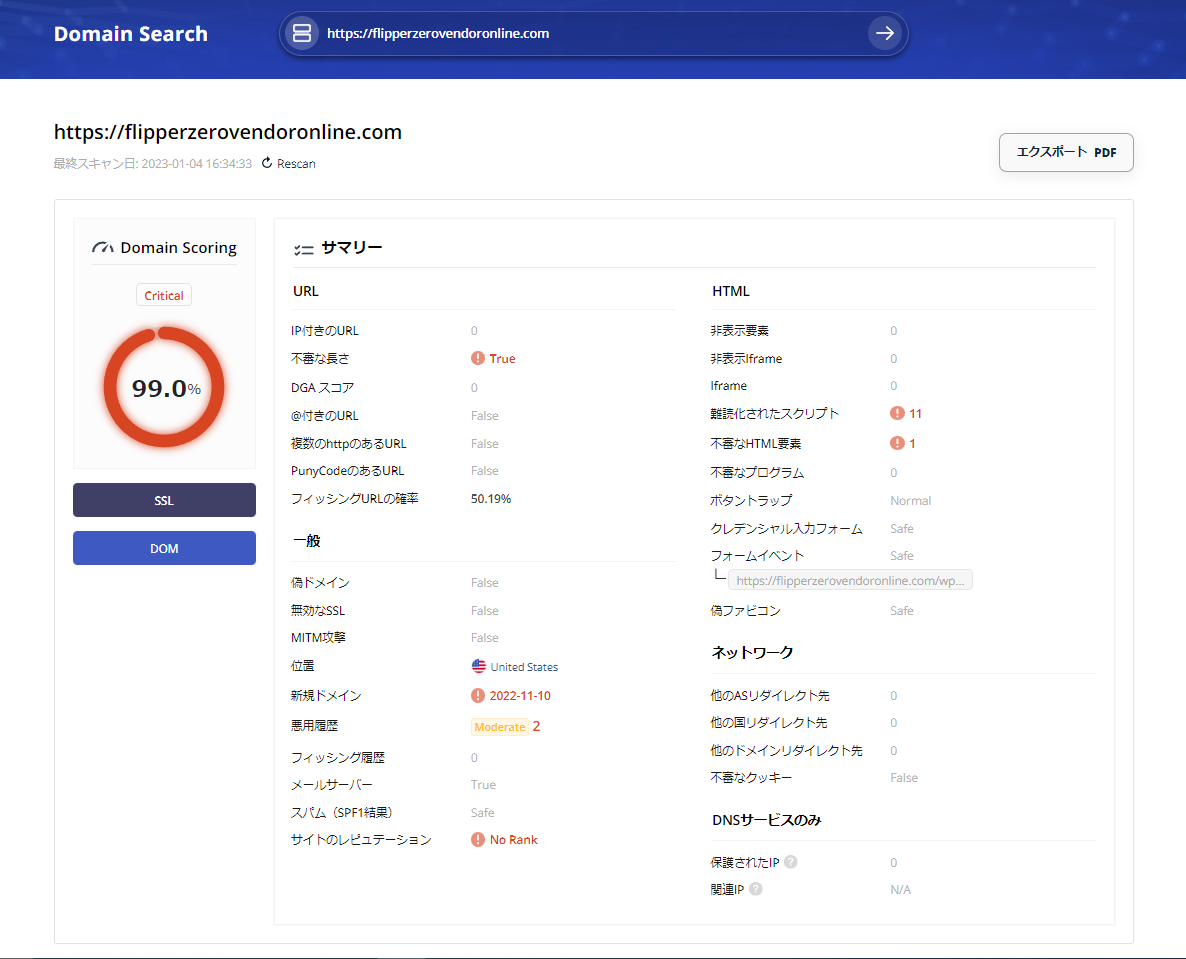
Task: Click the クレデンシャル入力フォーム label
Action: (787, 529)
